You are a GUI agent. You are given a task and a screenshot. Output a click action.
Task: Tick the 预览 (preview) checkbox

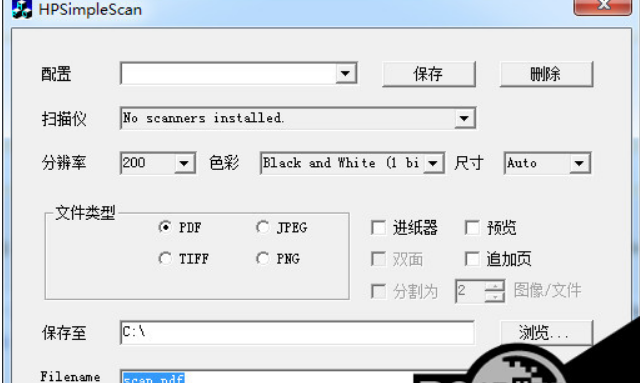pyautogui.click(x=472, y=227)
